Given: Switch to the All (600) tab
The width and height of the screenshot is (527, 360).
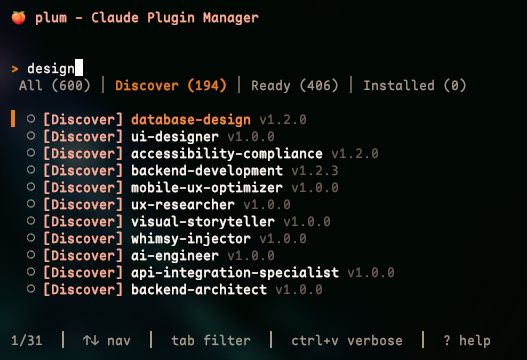Looking at the screenshot, I should [55, 85].
